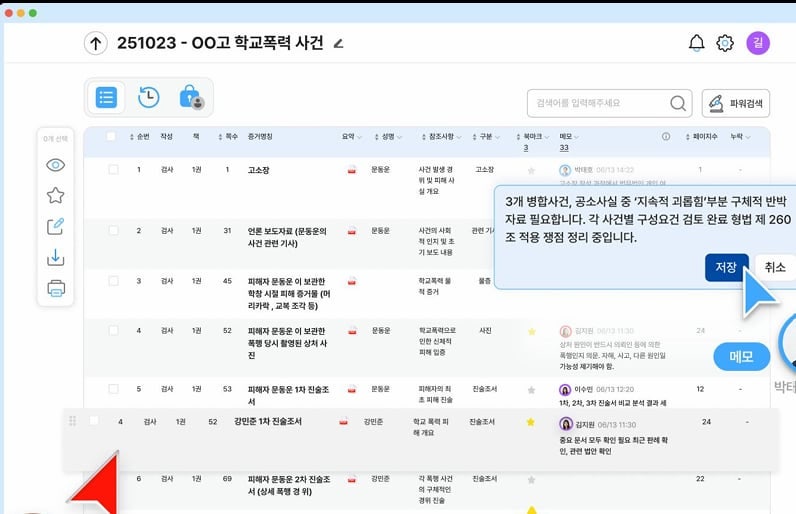This screenshot has width=796, height=514.
Task: Open 강민준 1차 진술조서 title
Action: (268, 421)
